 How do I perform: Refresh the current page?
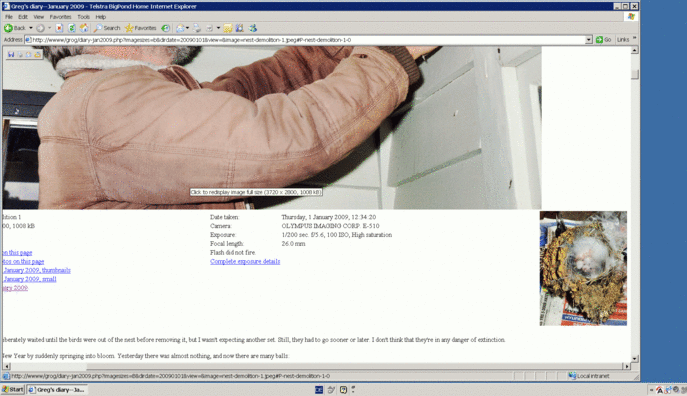71,28
